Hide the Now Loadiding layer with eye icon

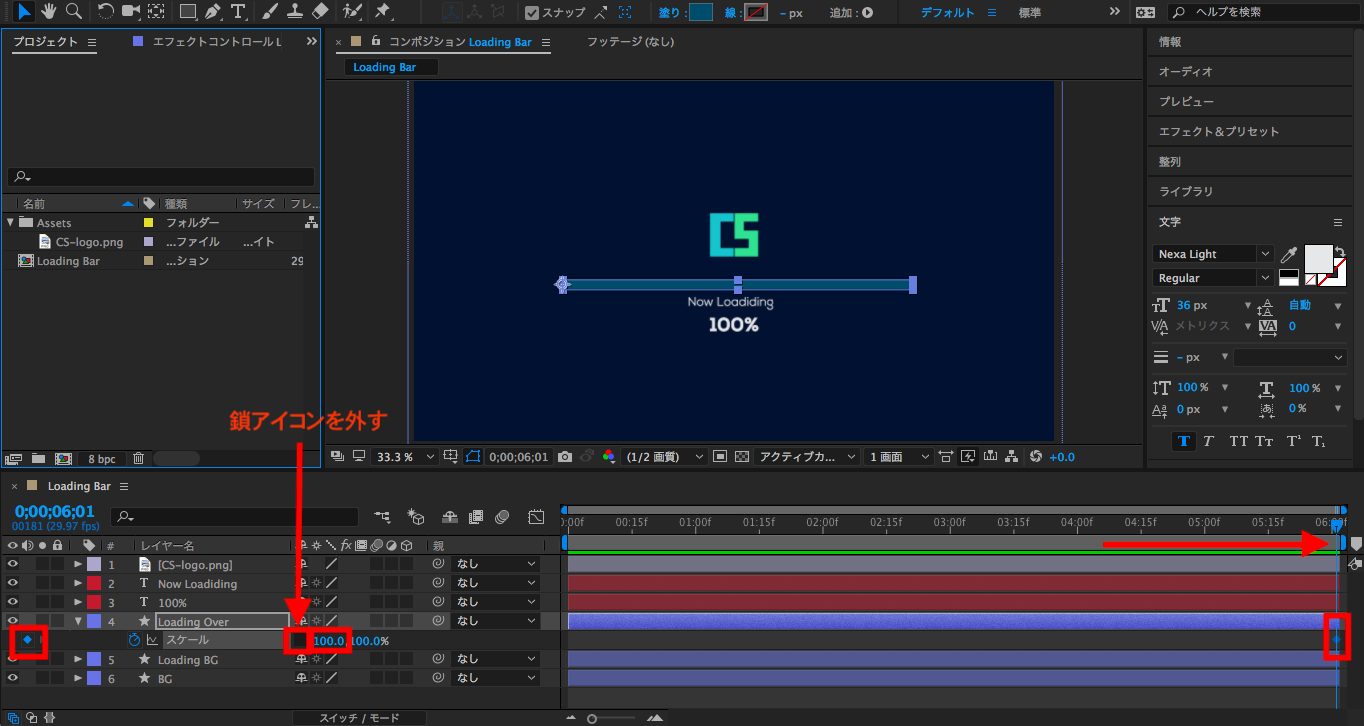click(13, 583)
